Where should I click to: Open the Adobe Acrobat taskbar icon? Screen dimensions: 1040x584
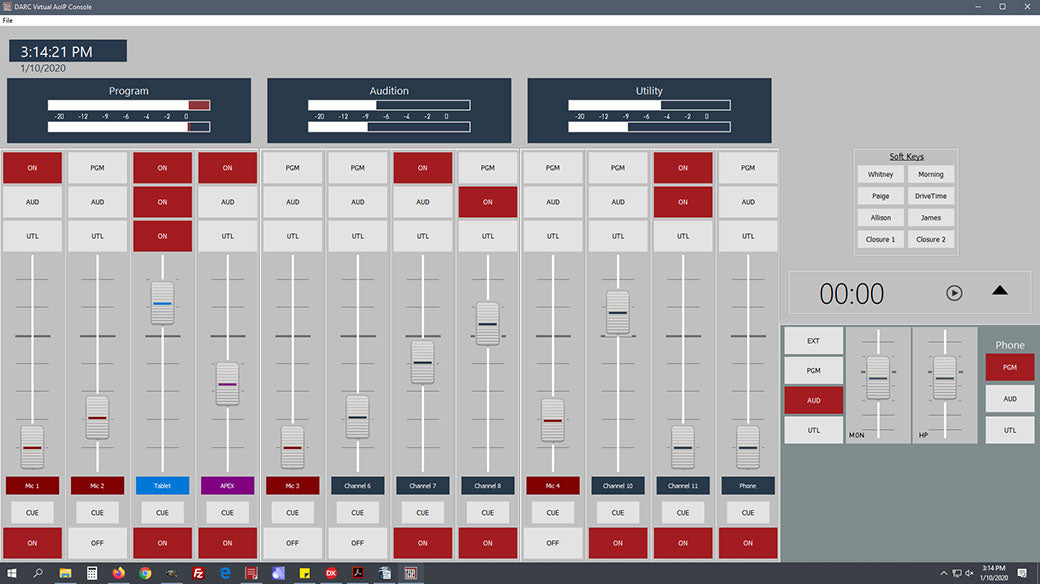(x=357, y=573)
